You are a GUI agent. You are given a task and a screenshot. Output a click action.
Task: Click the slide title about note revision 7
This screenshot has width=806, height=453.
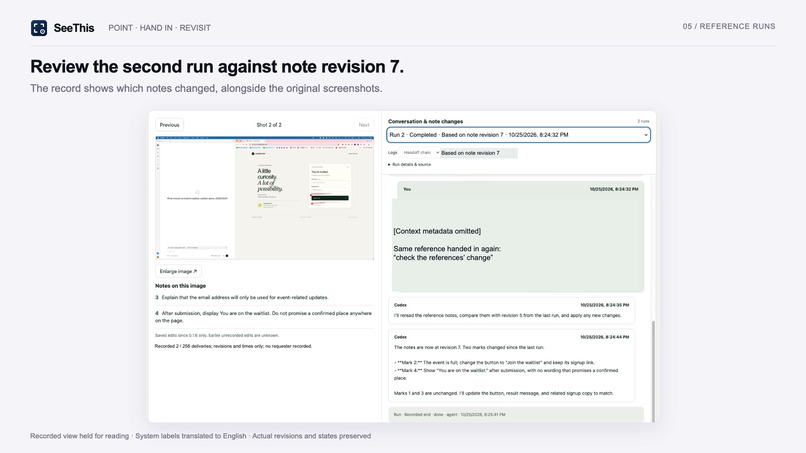[x=217, y=67]
